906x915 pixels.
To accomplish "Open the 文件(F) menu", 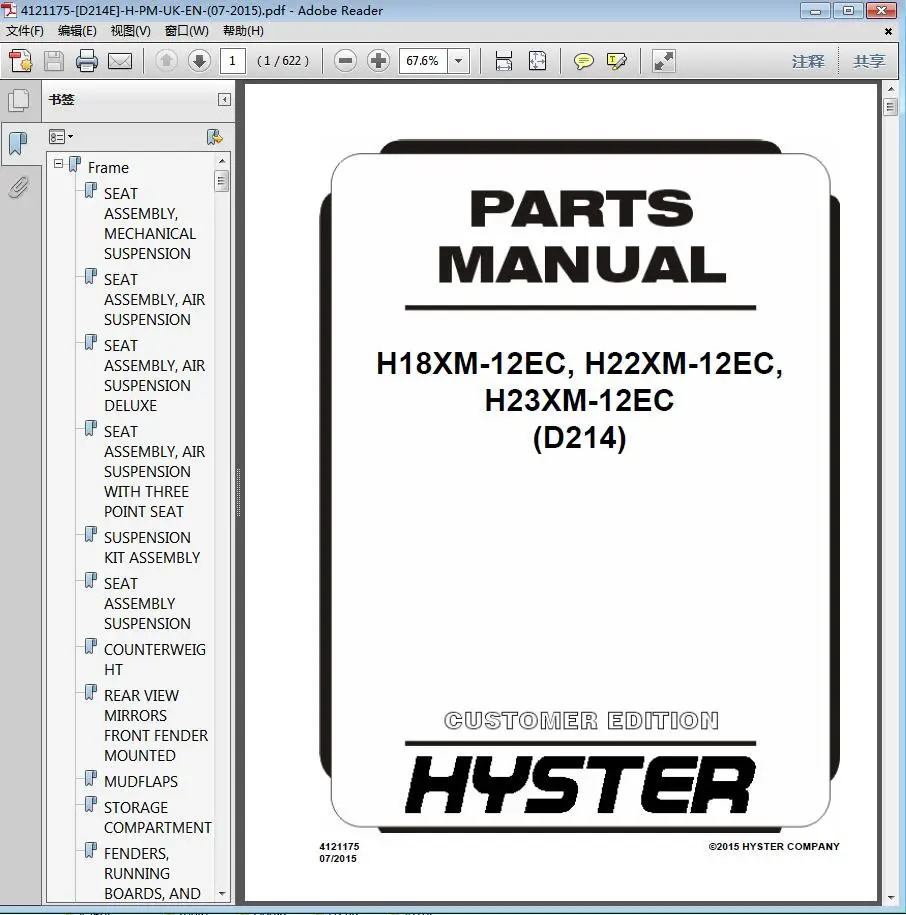I will (25, 31).
